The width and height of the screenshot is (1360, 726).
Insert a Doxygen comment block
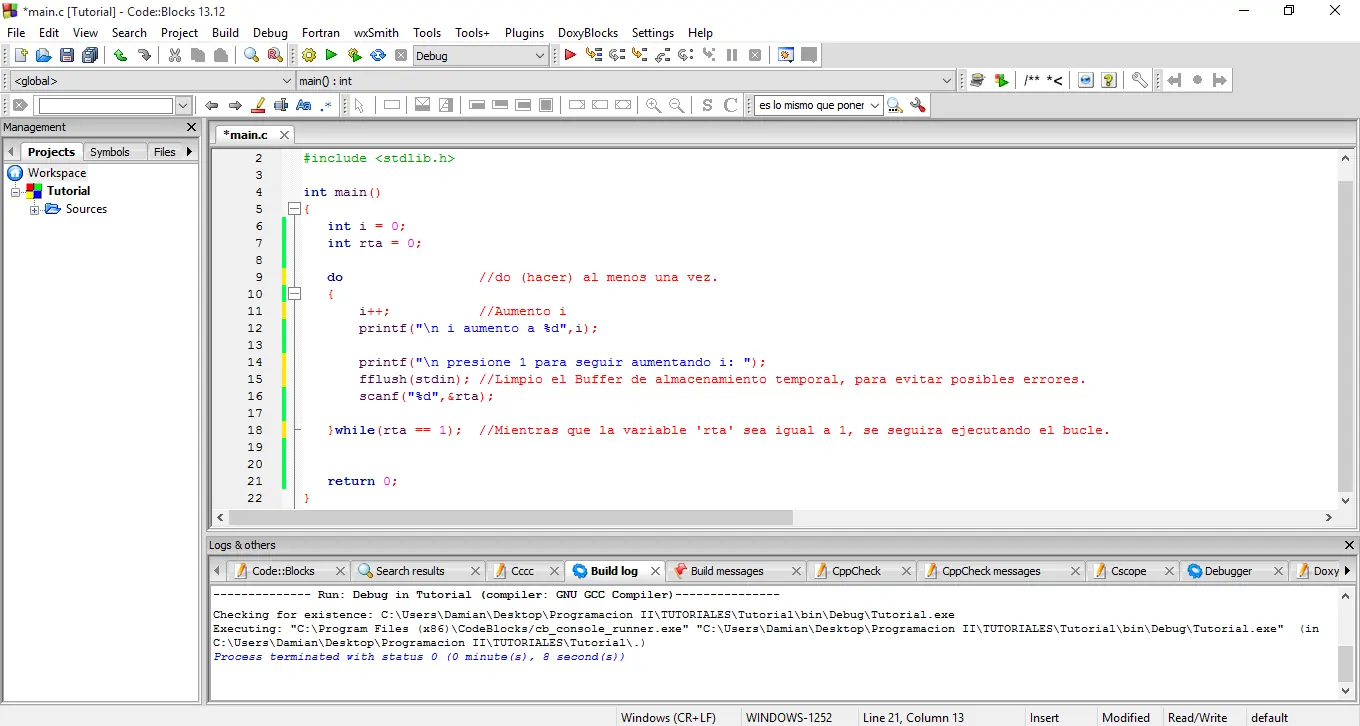point(1032,80)
